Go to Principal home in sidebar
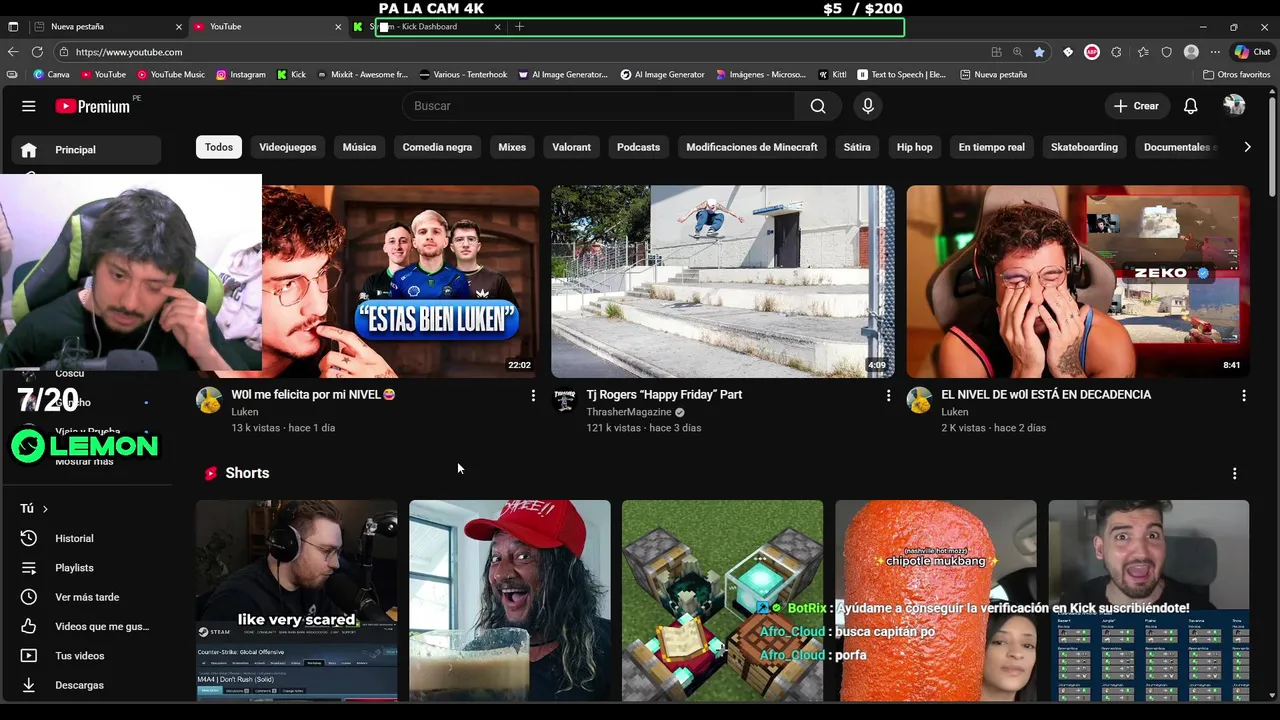Image resolution: width=1280 pixels, height=720 pixels. [x=86, y=150]
